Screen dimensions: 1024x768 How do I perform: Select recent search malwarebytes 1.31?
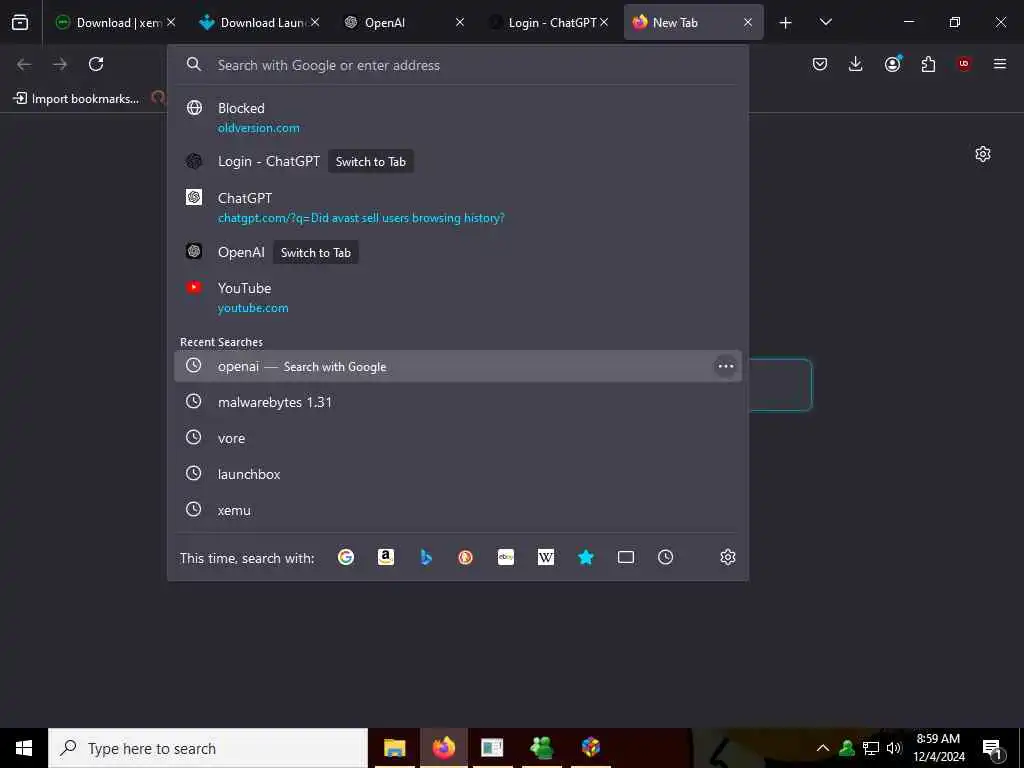(457, 402)
